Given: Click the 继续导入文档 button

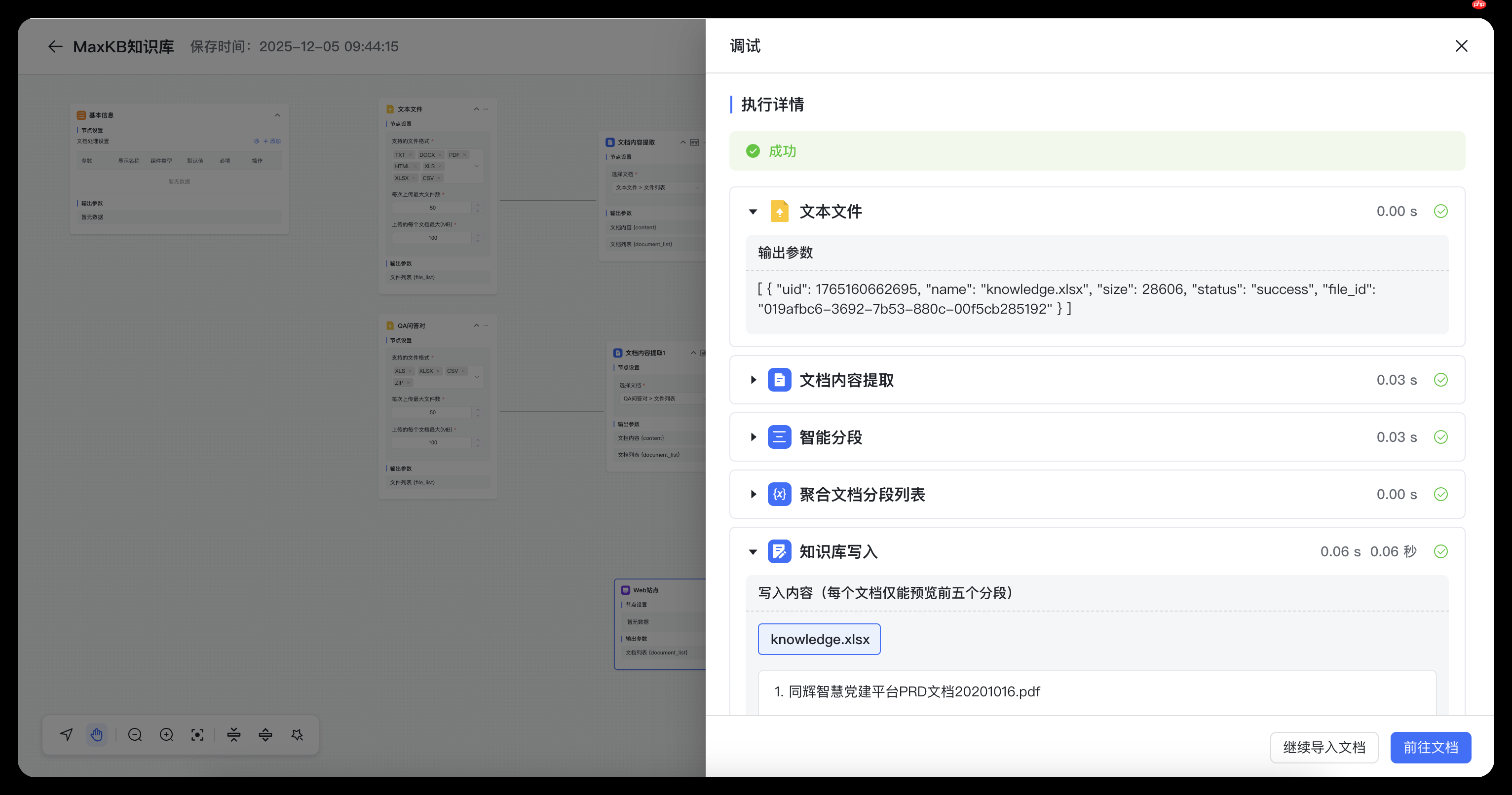Looking at the screenshot, I should 1324,748.
